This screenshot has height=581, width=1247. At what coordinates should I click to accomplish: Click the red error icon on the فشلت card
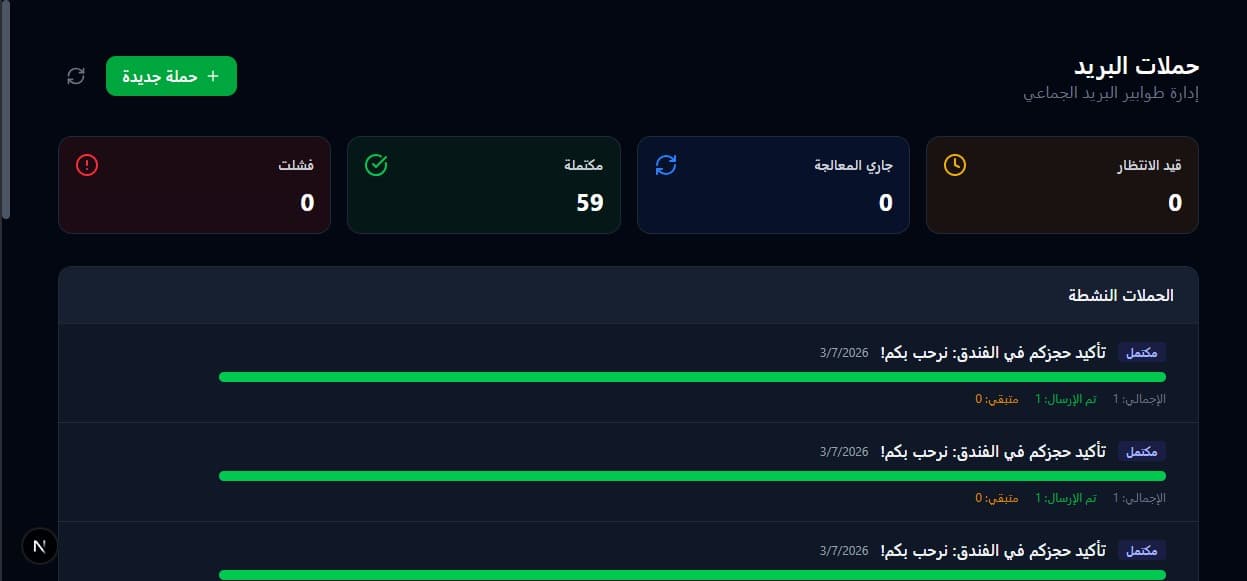[x=86, y=166]
